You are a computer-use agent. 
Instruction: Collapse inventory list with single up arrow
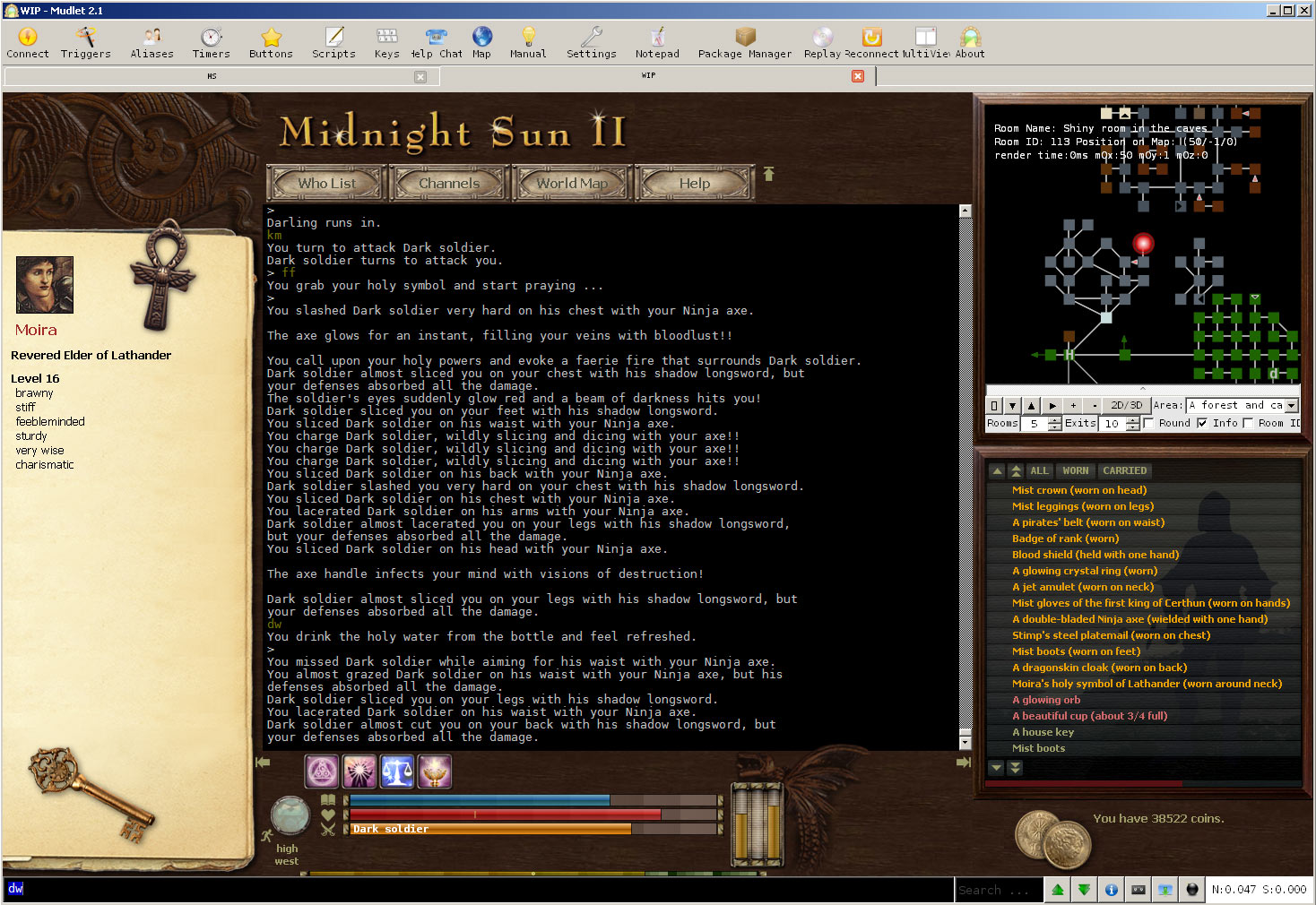[x=997, y=470]
